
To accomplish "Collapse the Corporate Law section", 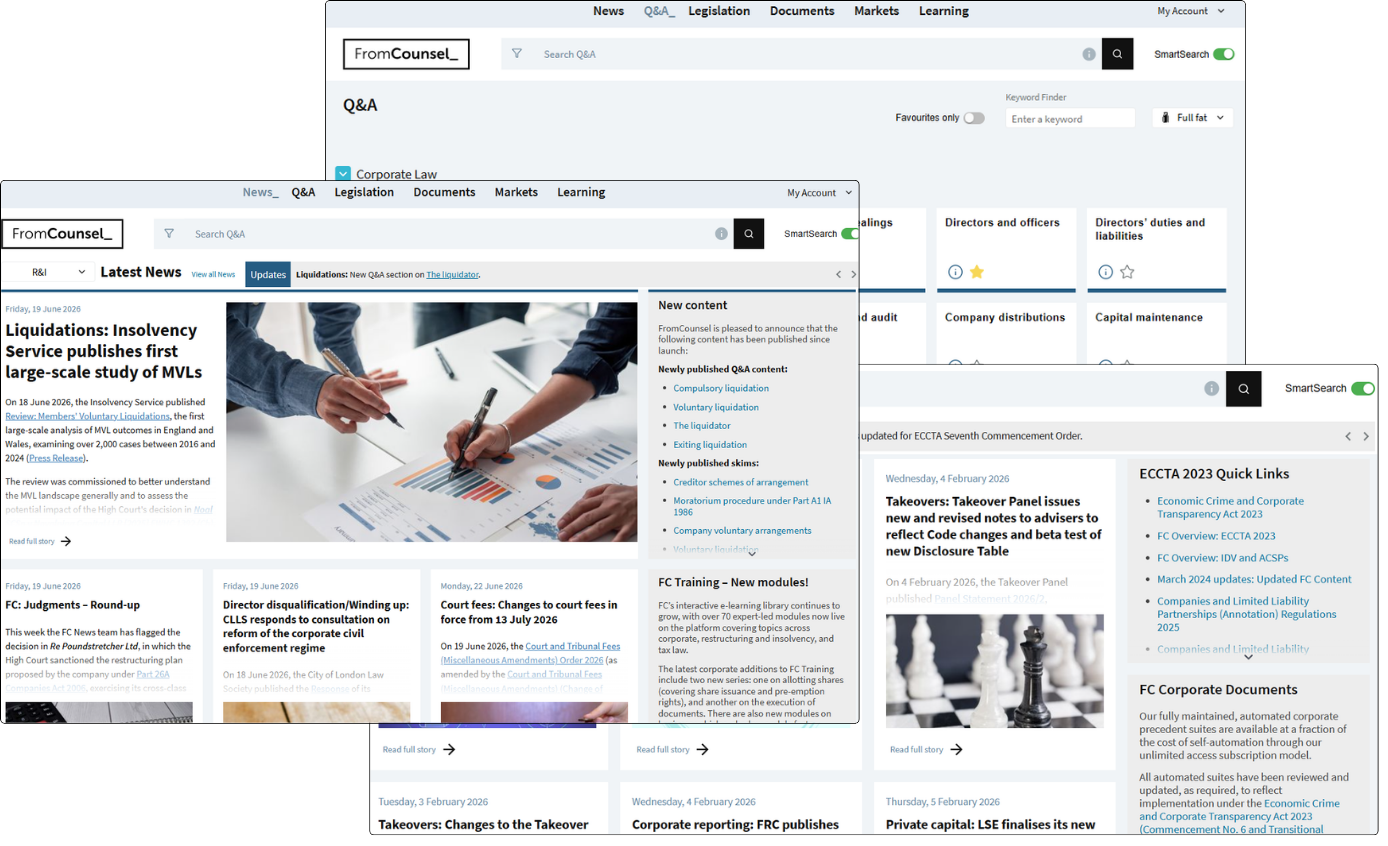I will tap(343, 173).
